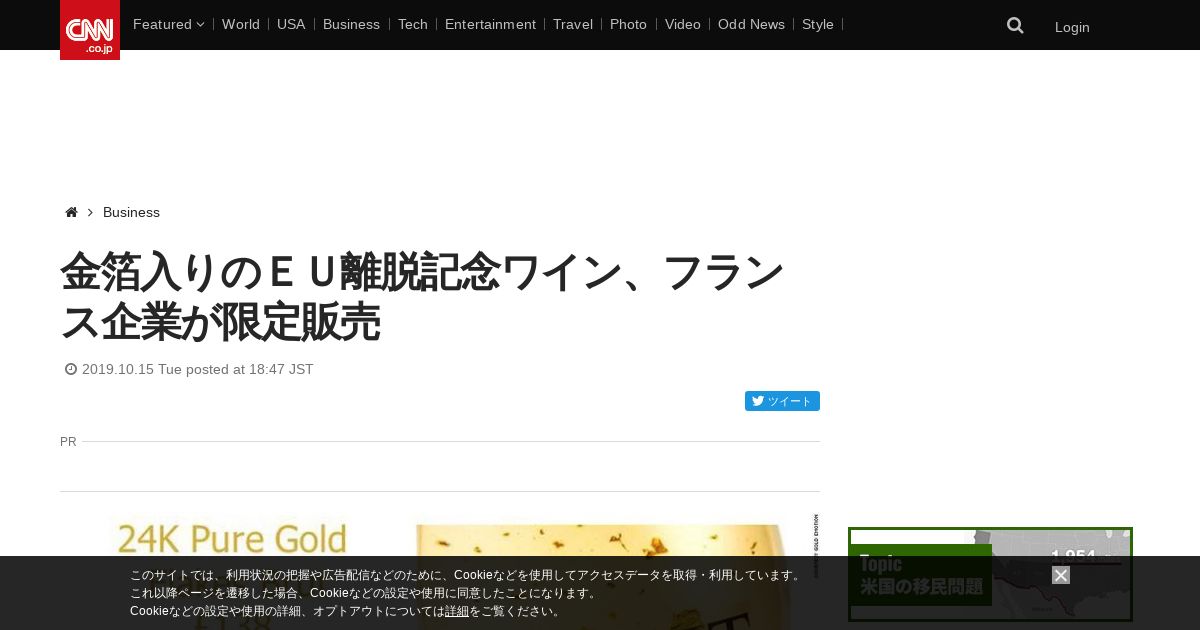Click the Login link
The width and height of the screenshot is (1200, 630).
pos(1072,27)
